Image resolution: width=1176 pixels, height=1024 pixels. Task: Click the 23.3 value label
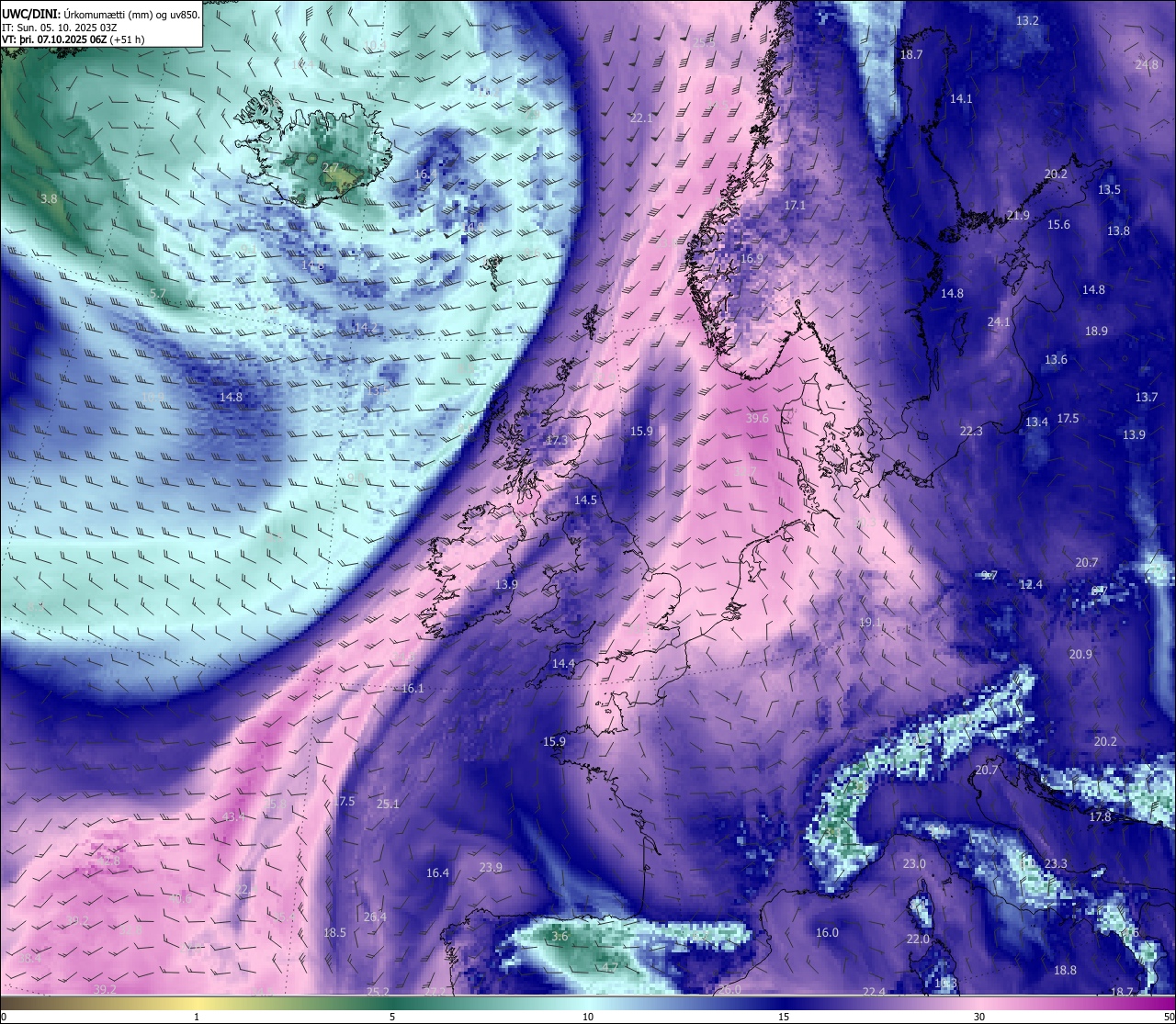tap(1056, 863)
